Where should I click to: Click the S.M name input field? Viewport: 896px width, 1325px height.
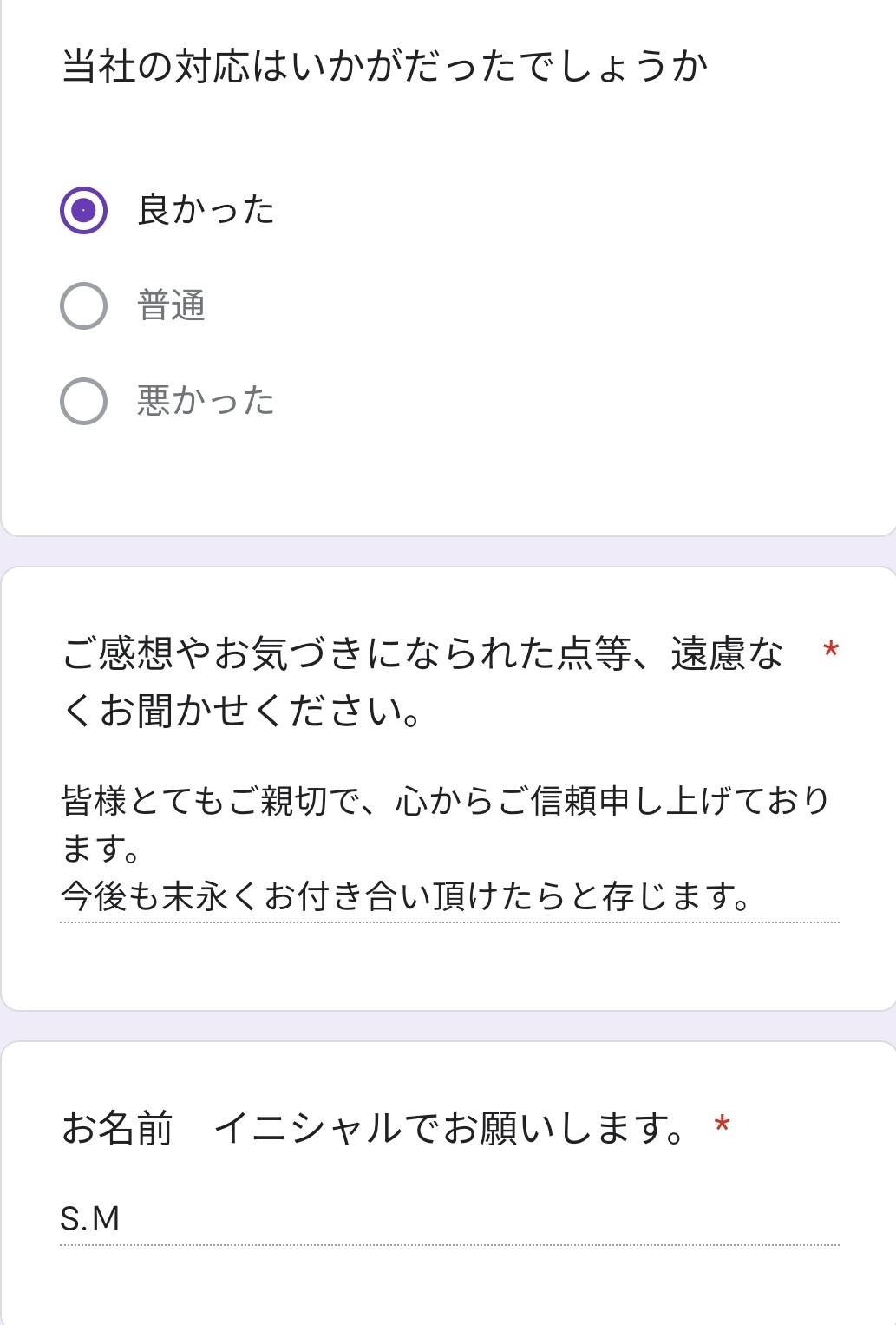click(x=448, y=1218)
